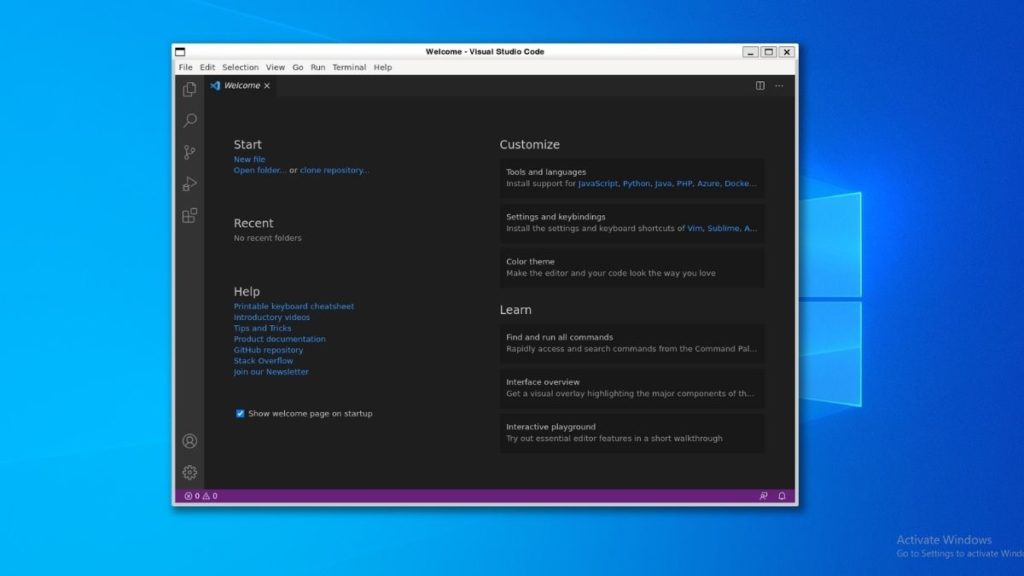Select the Interactive playground walkthrough
This screenshot has height=576, width=1024.
point(631,432)
